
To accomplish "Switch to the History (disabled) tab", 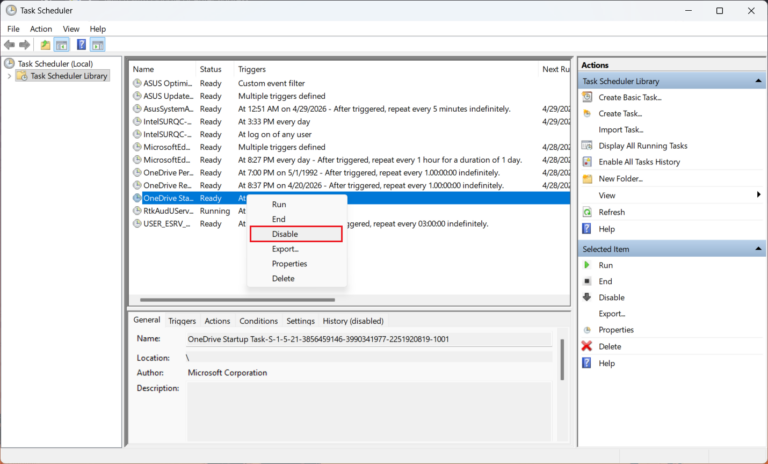I will [353, 321].
